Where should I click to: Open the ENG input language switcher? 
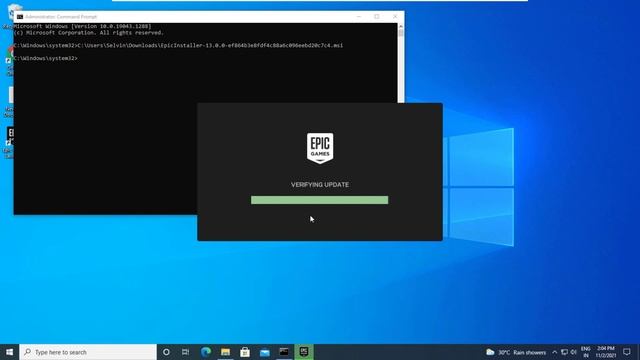point(586,352)
